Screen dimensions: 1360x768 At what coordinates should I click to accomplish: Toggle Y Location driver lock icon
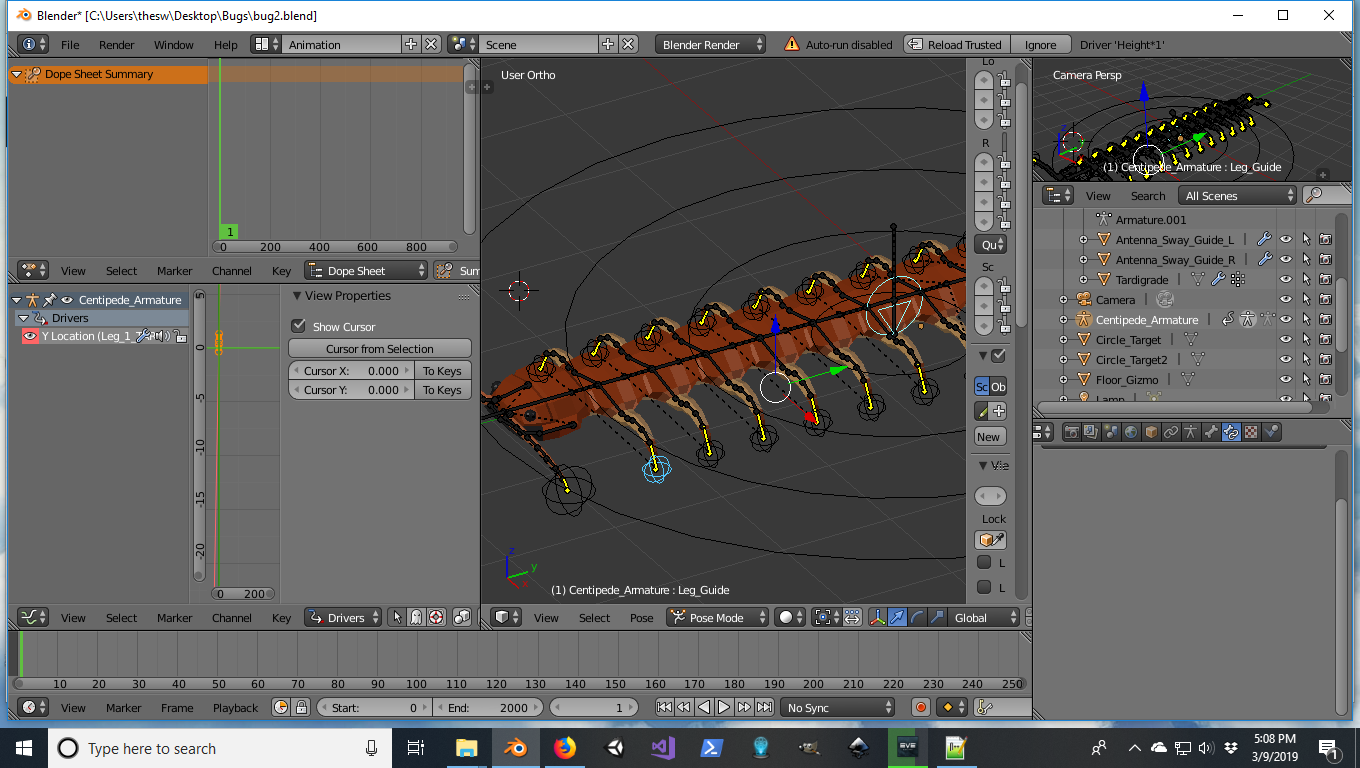click(180, 336)
